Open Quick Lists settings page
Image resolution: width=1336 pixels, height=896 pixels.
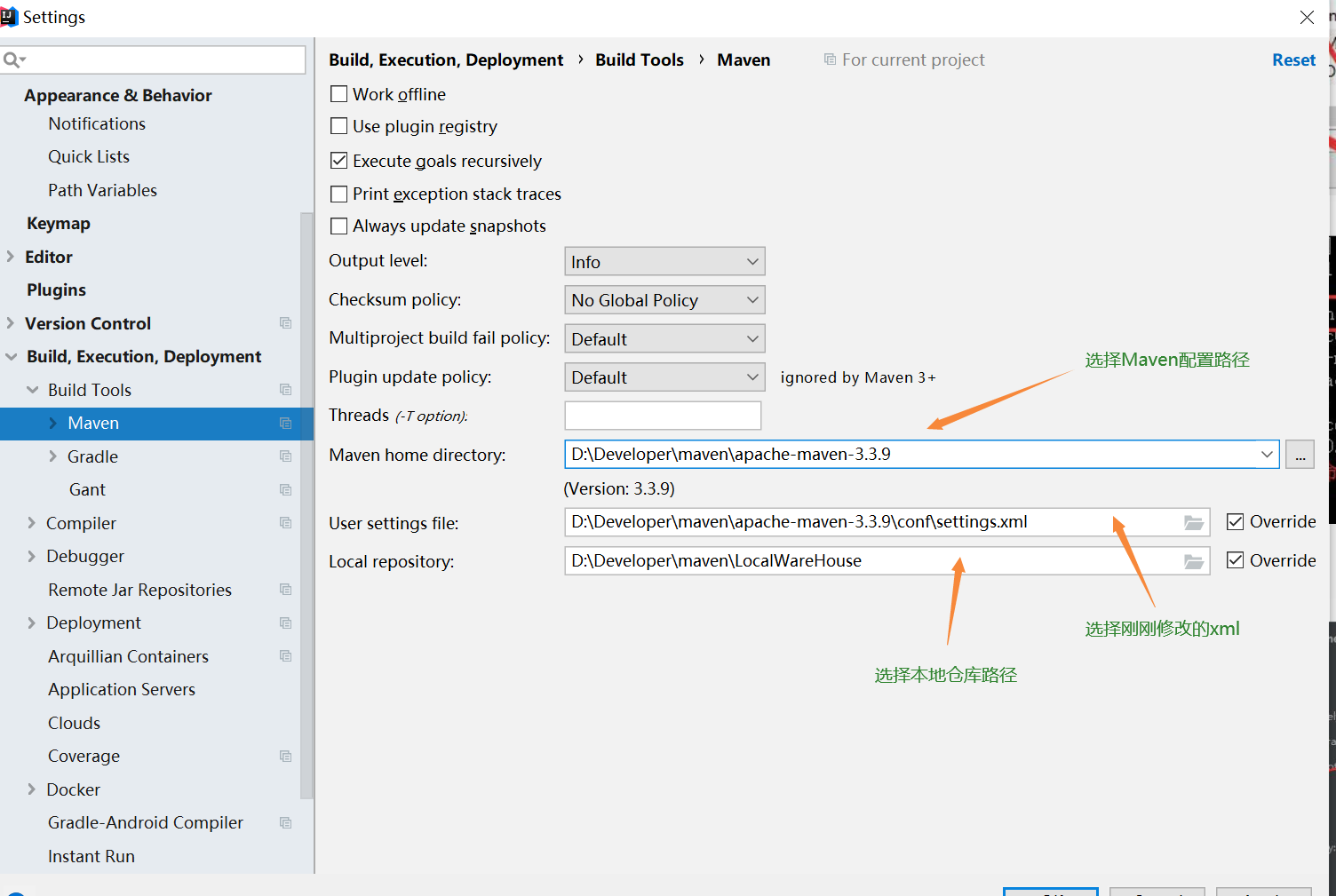click(89, 157)
